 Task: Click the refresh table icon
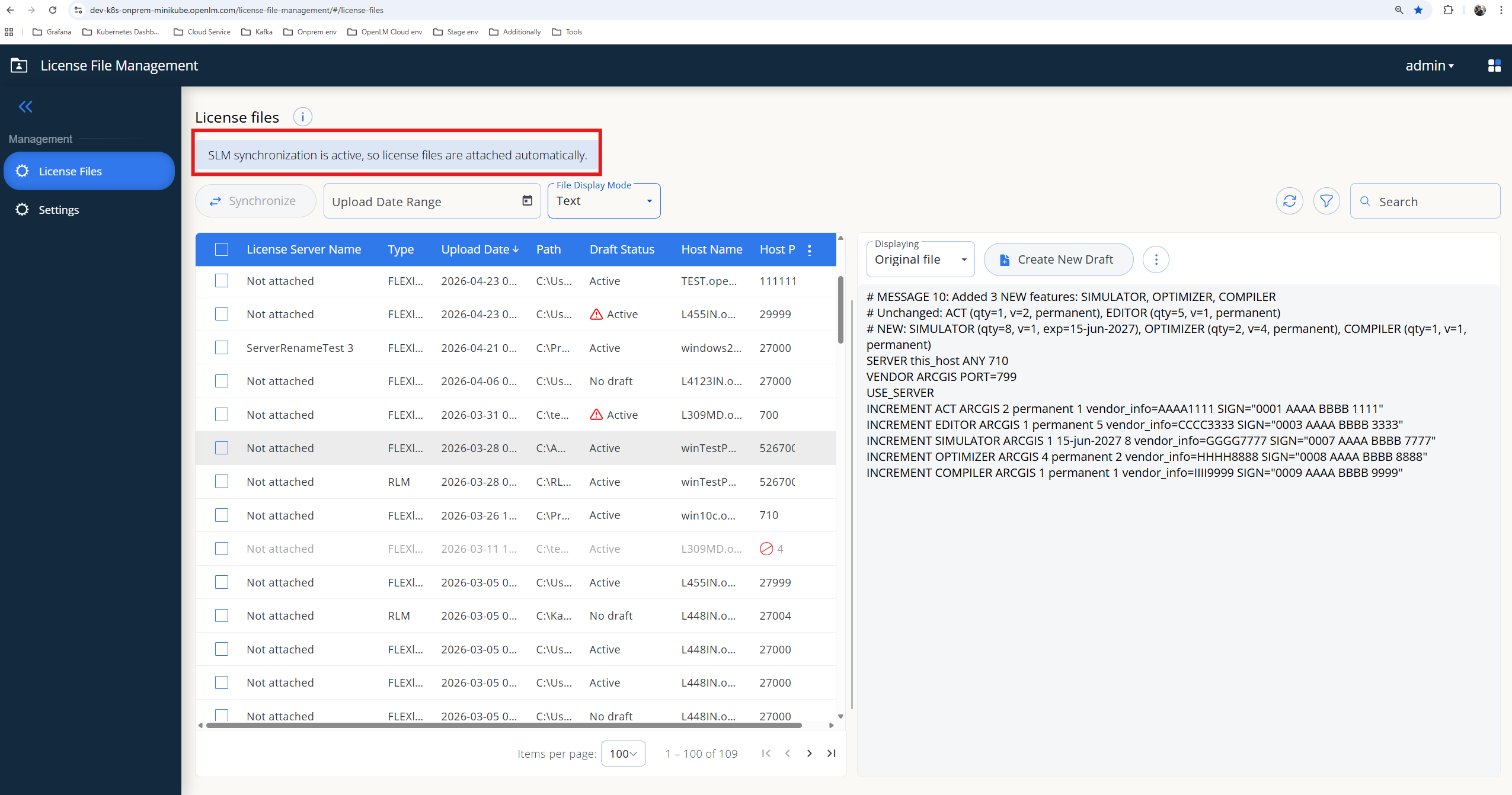point(1289,201)
